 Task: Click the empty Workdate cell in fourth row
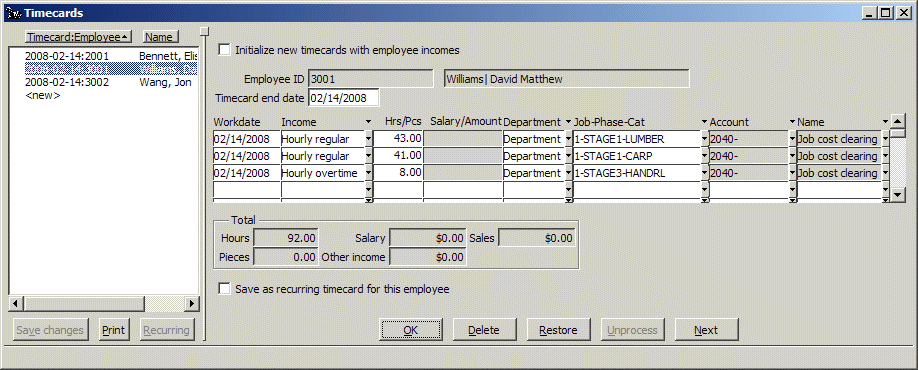point(246,190)
